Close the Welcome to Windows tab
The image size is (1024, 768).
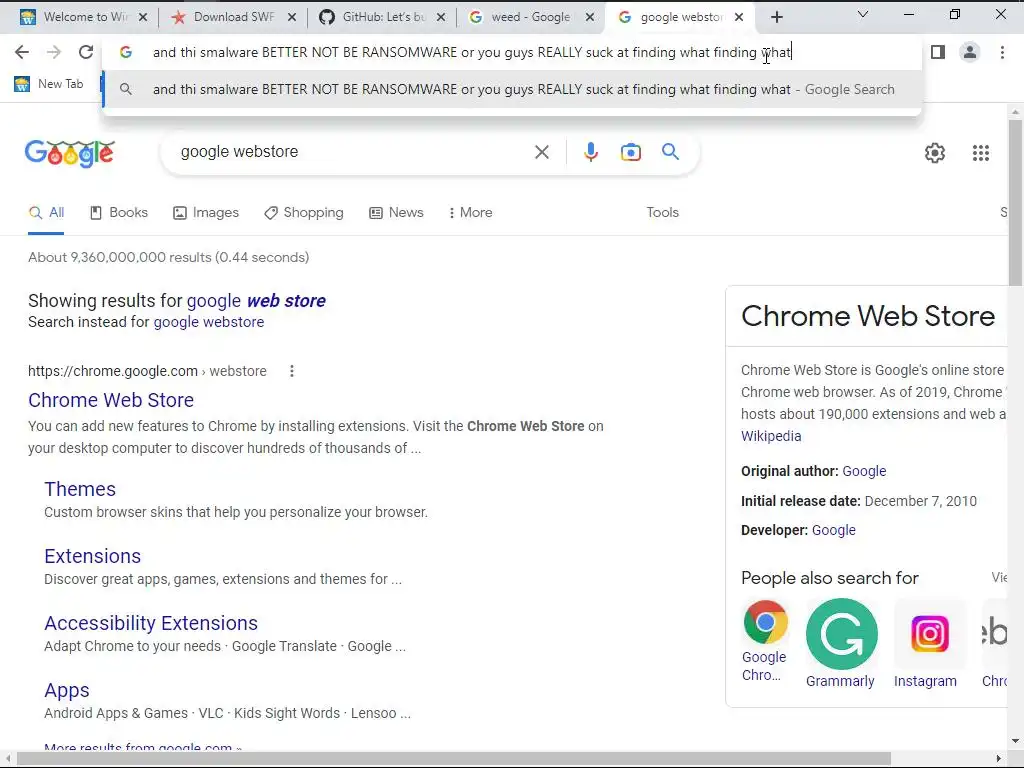coord(144,18)
